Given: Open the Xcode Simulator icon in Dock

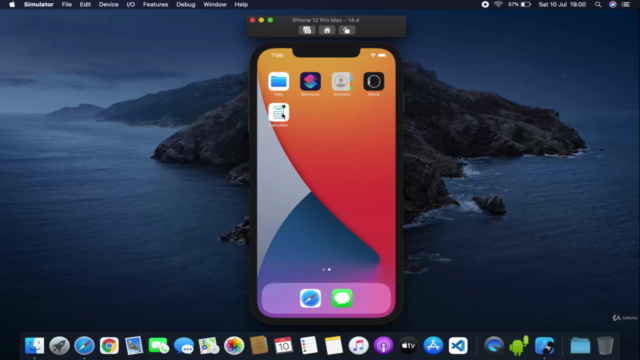Looking at the screenshot, I should click(x=544, y=346).
